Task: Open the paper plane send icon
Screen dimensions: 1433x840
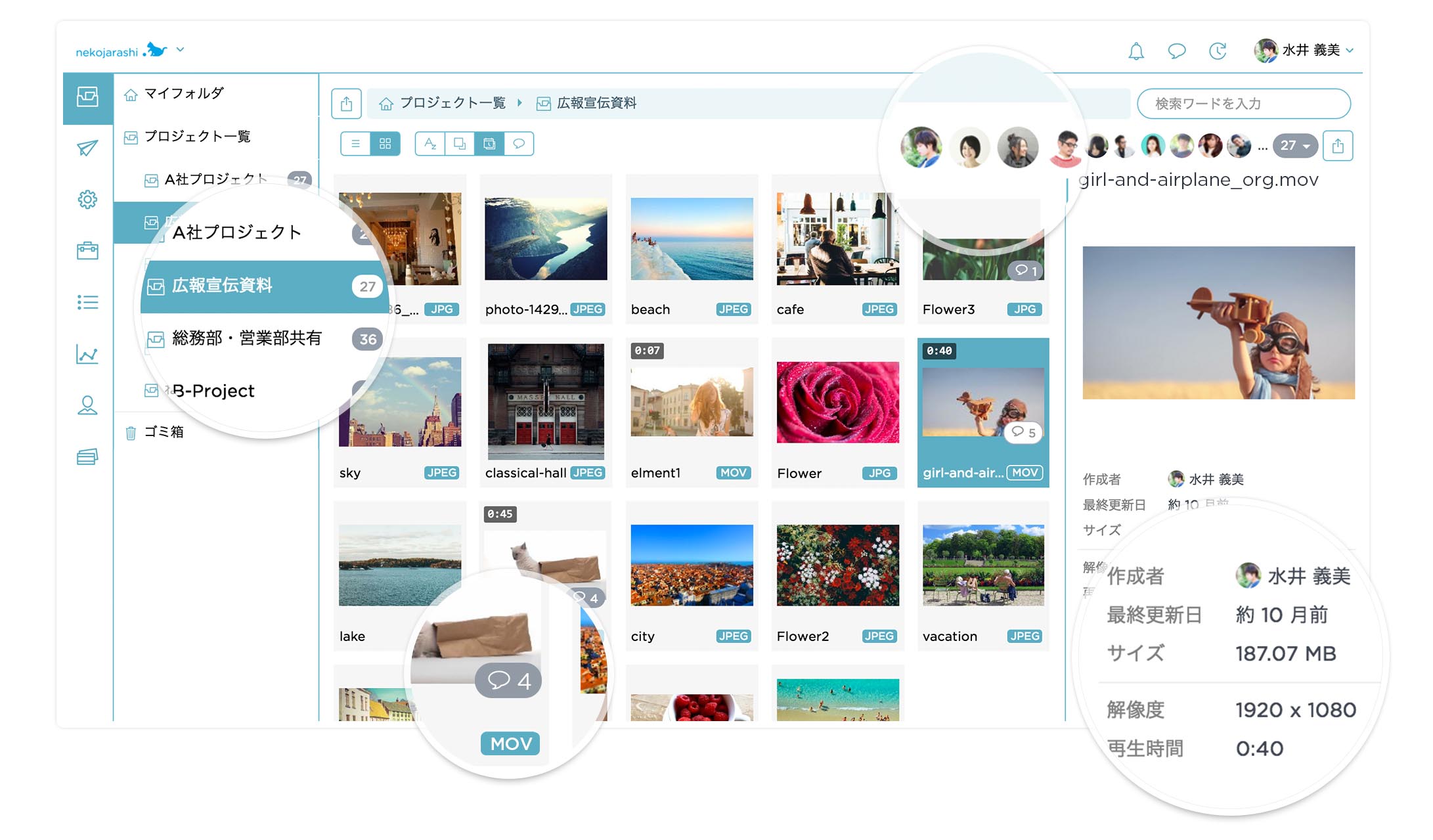Action: pyautogui.click(x=87, y=148)
